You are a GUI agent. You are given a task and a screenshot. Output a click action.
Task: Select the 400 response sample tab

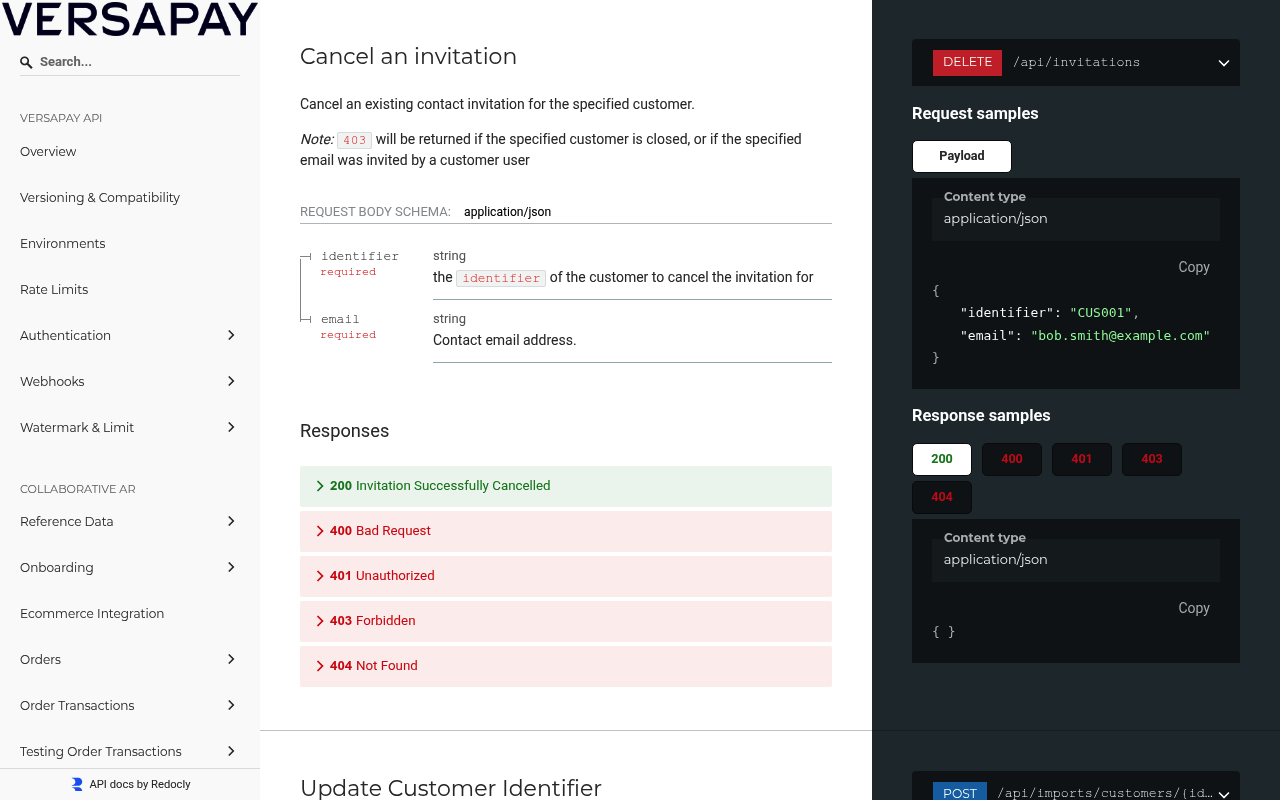coord(1012,459)
